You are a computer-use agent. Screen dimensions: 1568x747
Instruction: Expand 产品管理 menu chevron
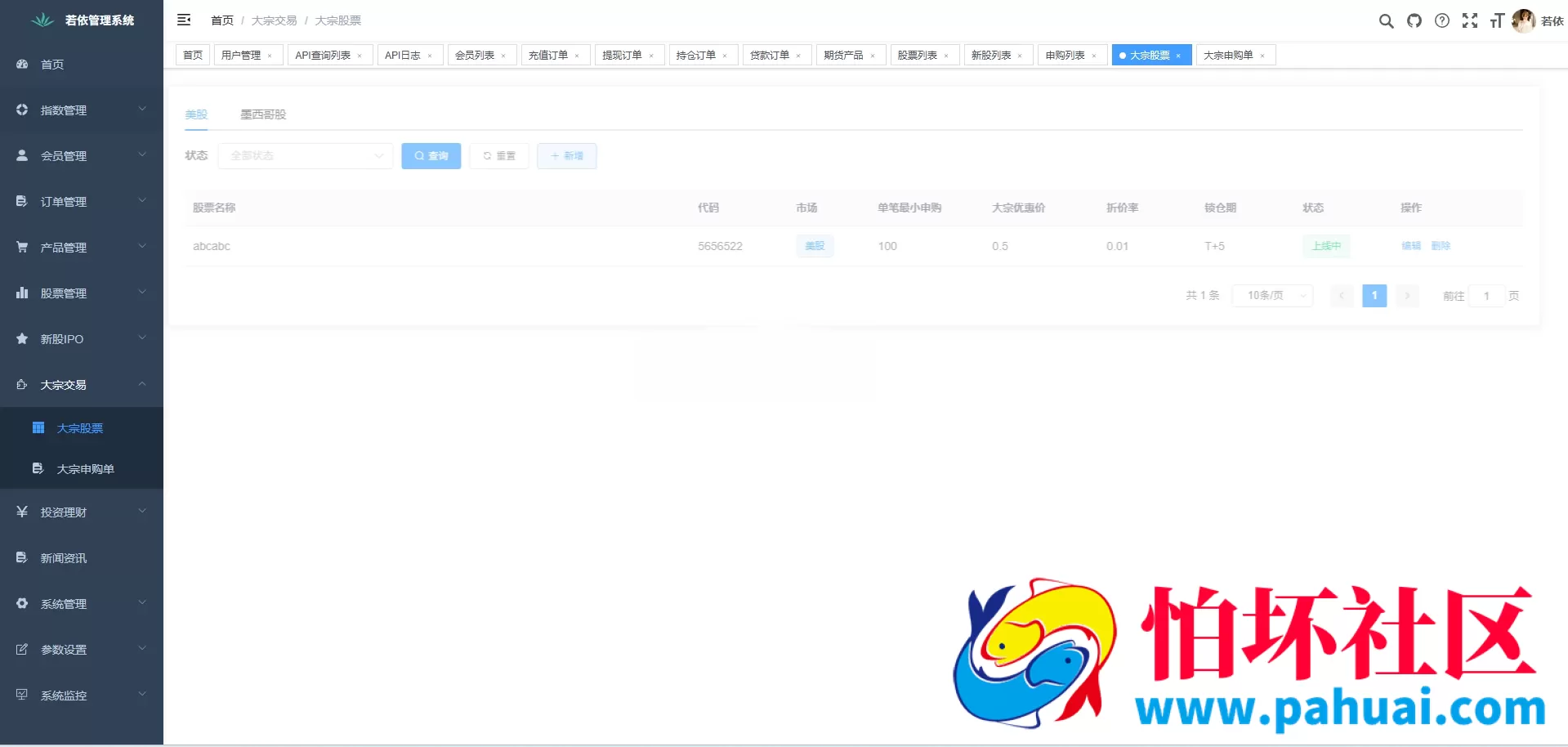pyautogui.click(x=142, y=246)
